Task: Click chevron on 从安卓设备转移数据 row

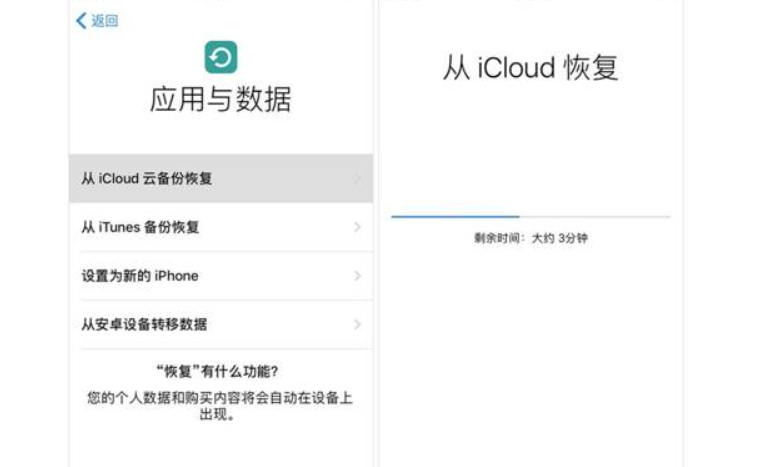Action: (357, 325)
